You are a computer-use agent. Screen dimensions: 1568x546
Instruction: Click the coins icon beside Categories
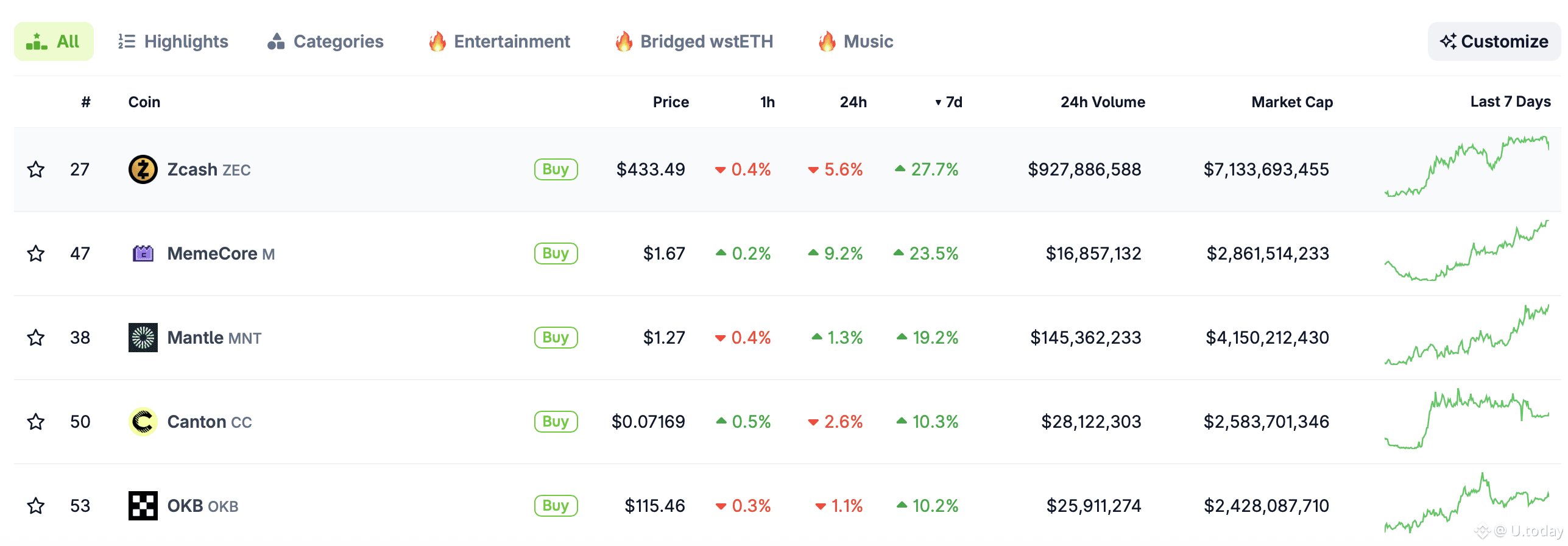coord(275,41)
